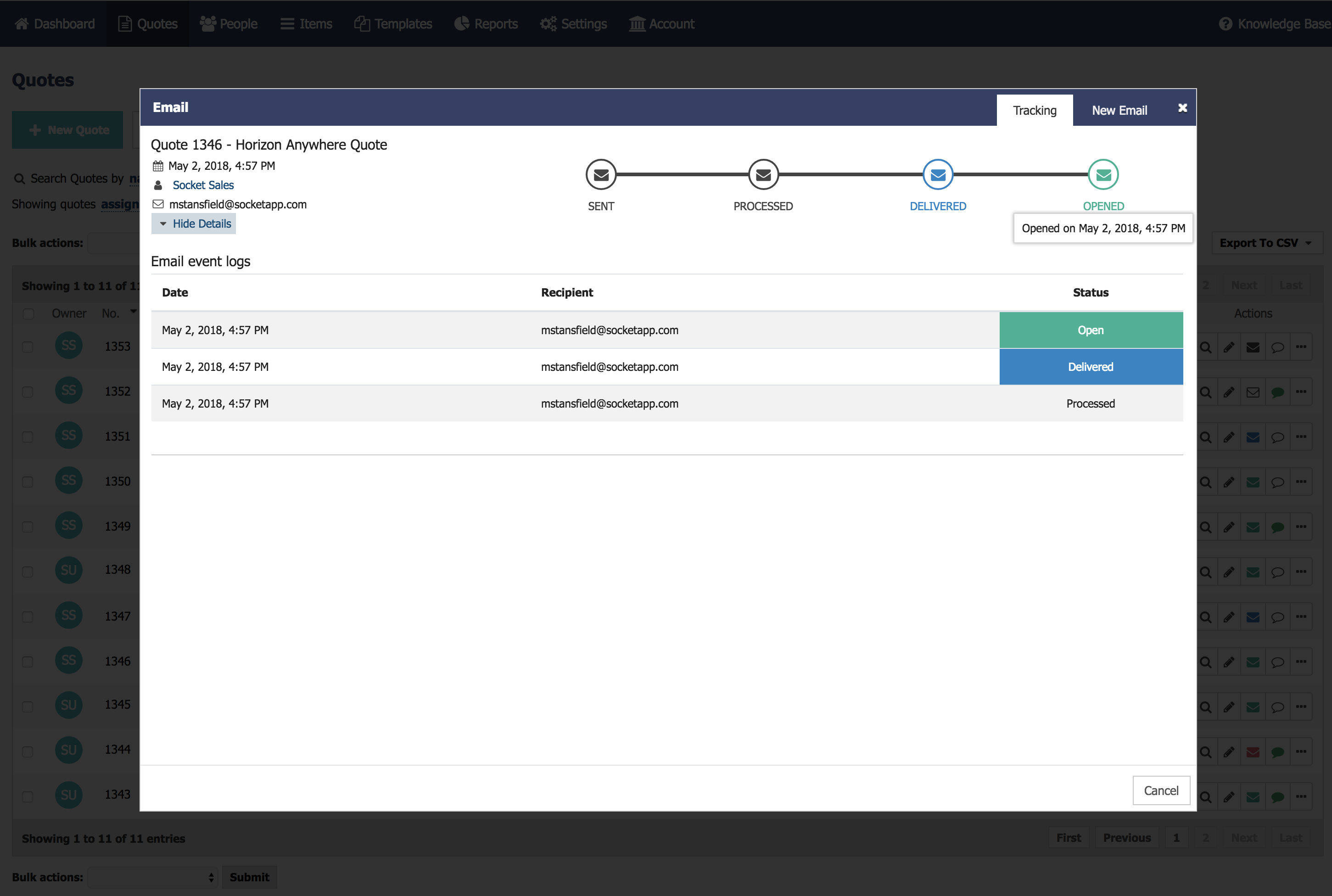Check the box for quote 1346
The height and width of the screenshot is (896, 1332).
[x=28, y=662]
